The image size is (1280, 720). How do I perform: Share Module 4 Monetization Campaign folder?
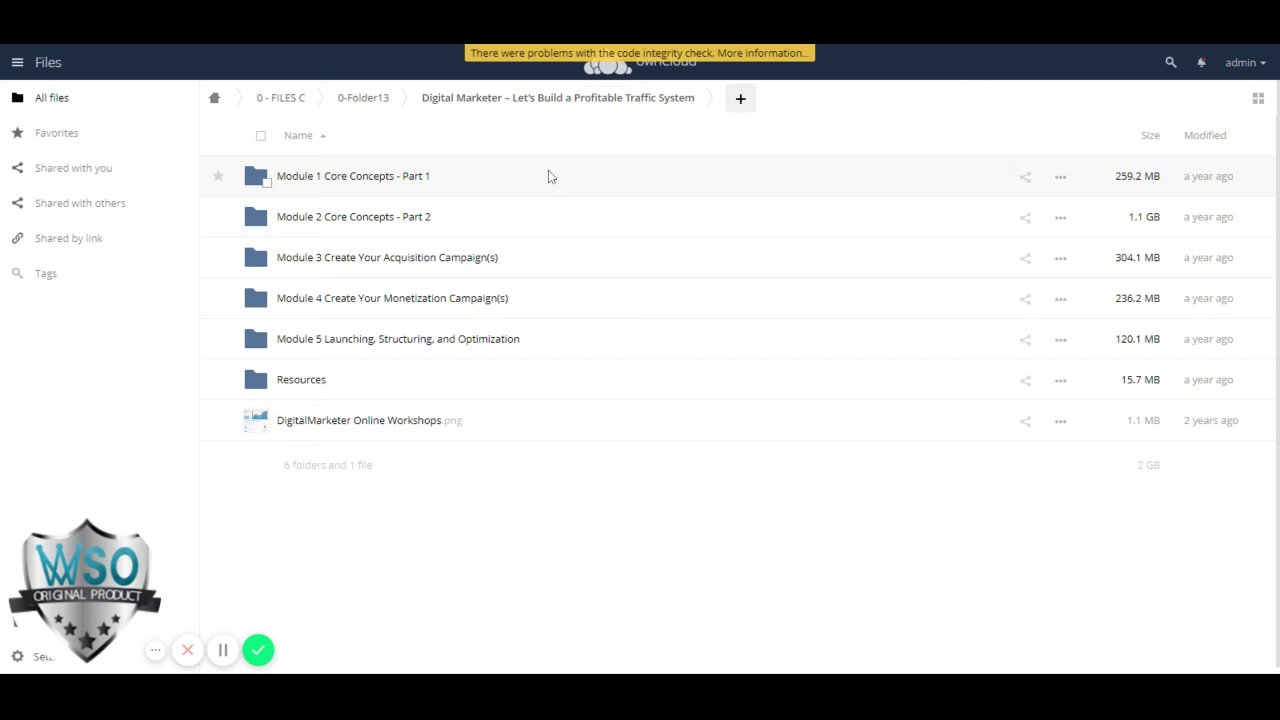pos(1025,299)
